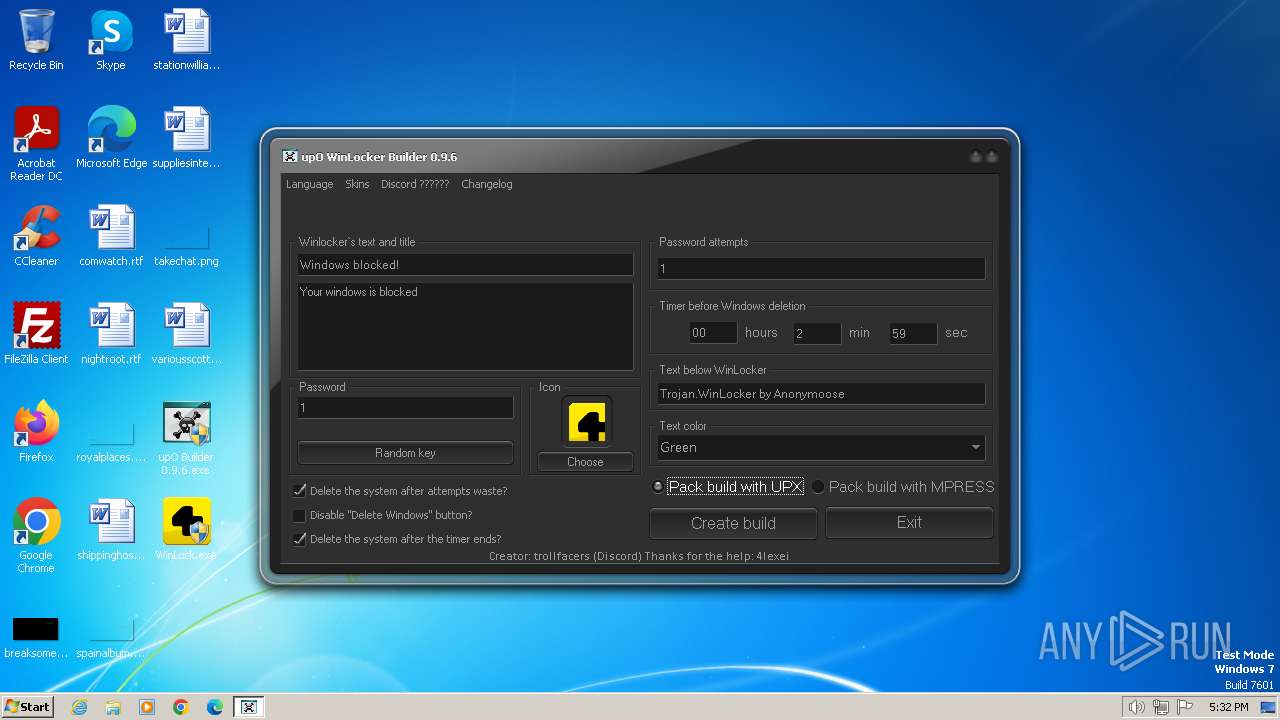Select the suppliesinte Word document icon
This screenshot has height=720, width=1280.
tap(186, 138)
